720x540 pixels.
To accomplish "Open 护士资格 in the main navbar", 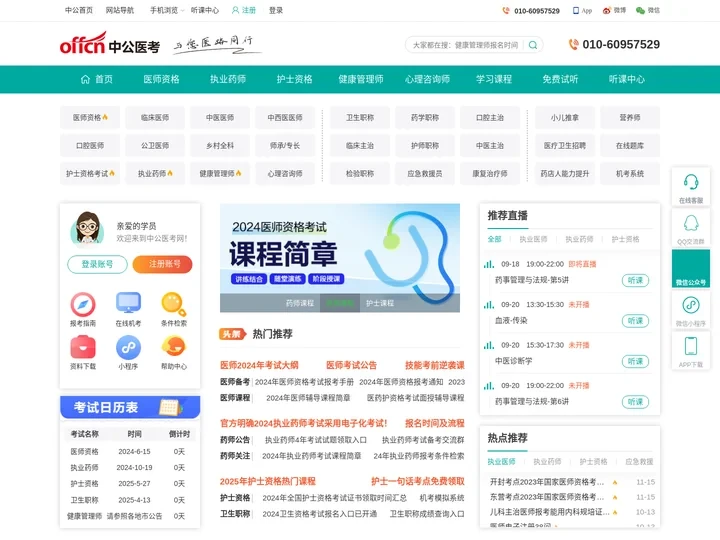I will click(x=294, y=79).
